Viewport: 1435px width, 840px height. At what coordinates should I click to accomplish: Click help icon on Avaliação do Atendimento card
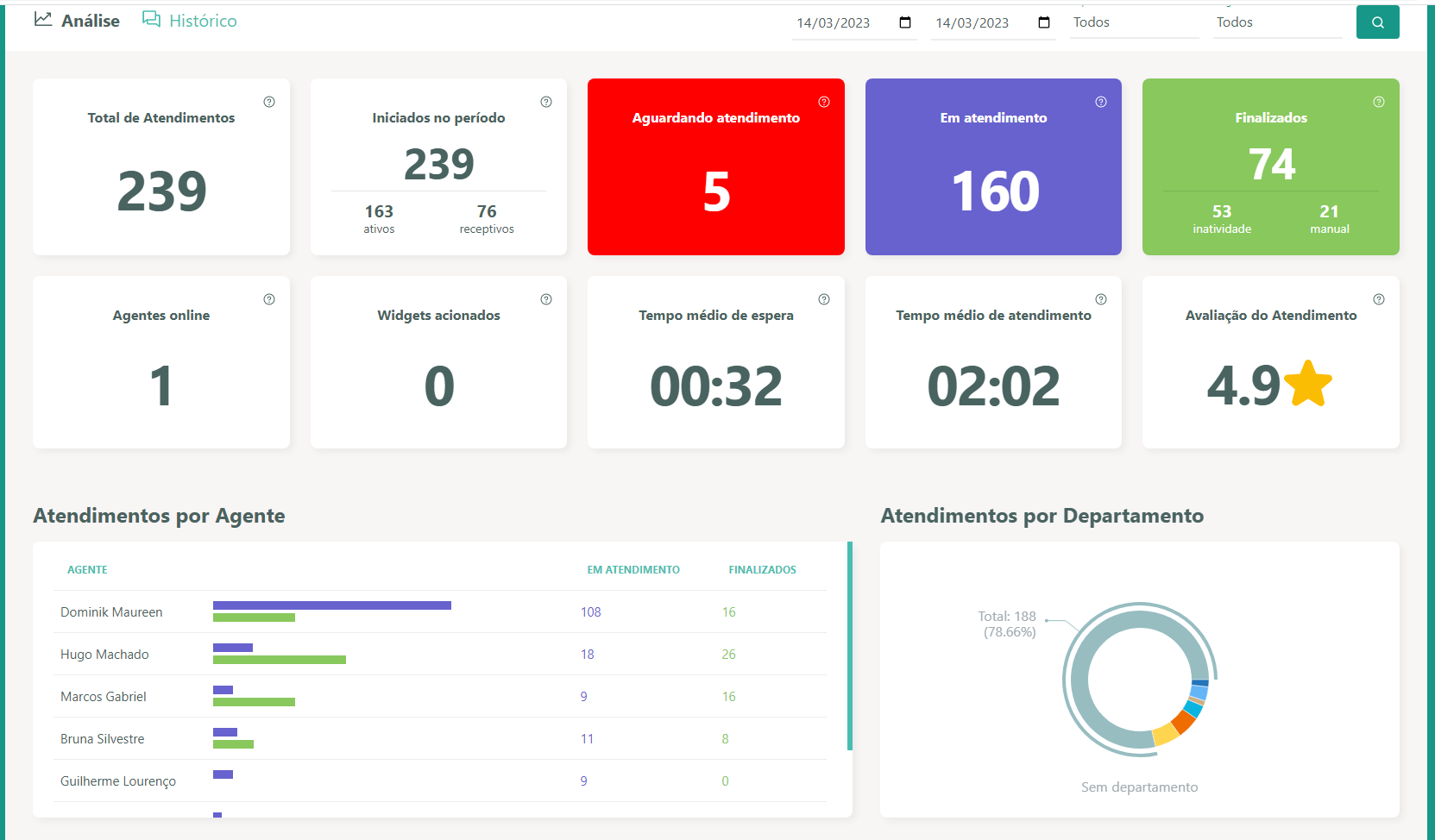1379,299
